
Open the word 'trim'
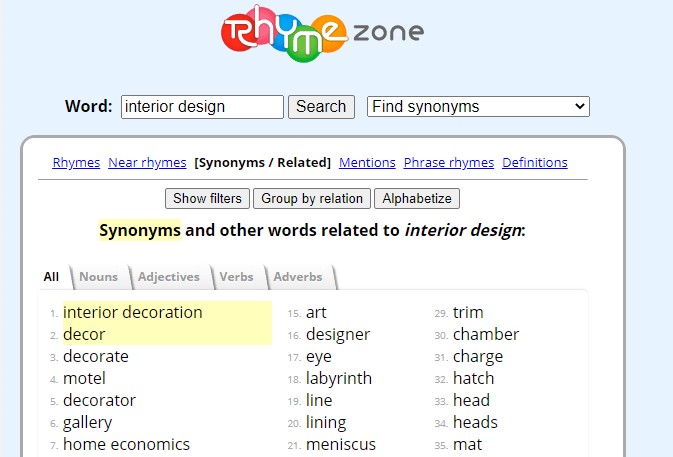[468, 312]
